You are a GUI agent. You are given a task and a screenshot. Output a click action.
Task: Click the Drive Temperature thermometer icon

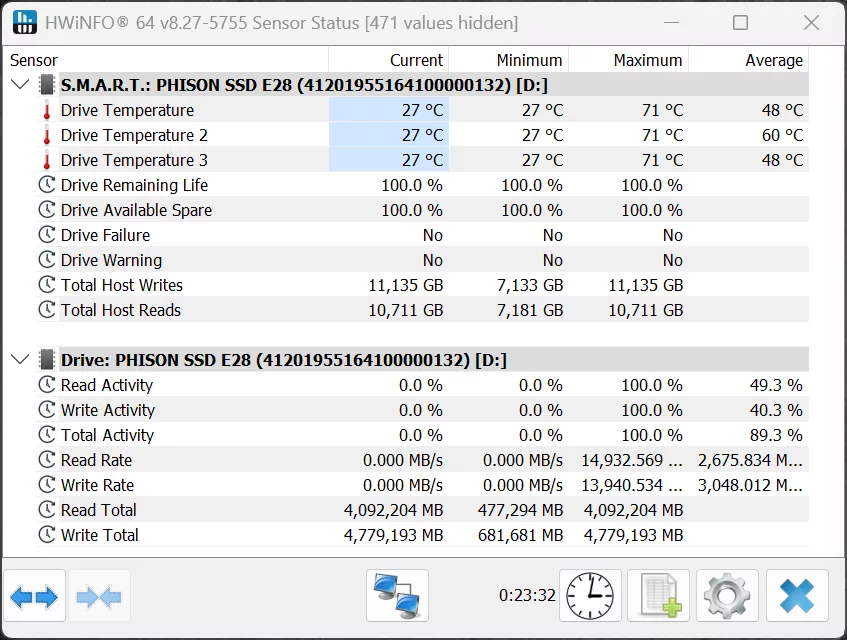tap(47, 110)
